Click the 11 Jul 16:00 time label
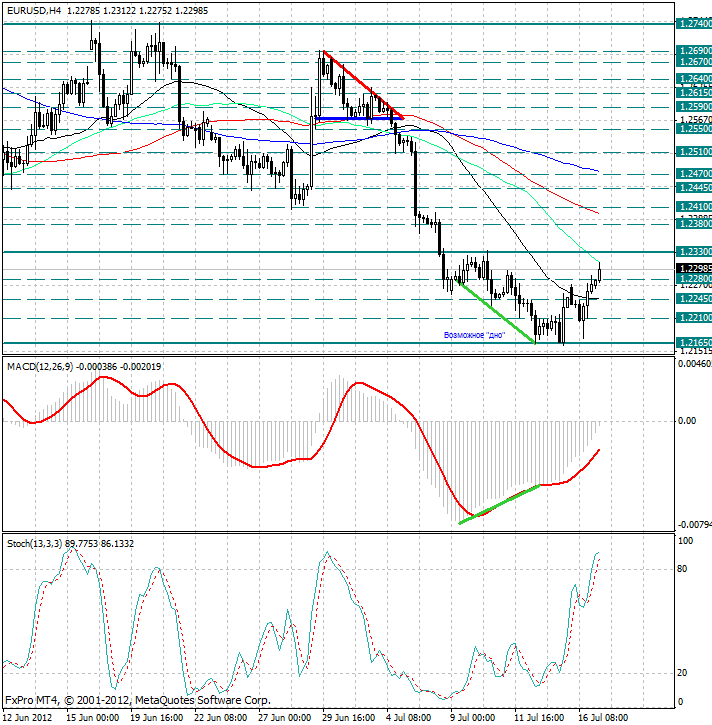 point(539,718)
